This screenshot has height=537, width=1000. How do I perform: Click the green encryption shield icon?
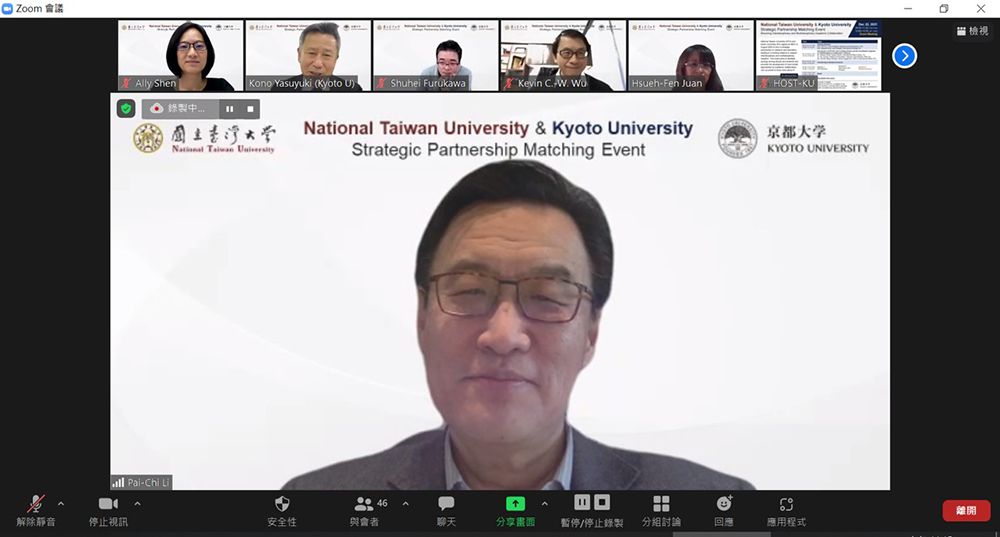point(126,109)
